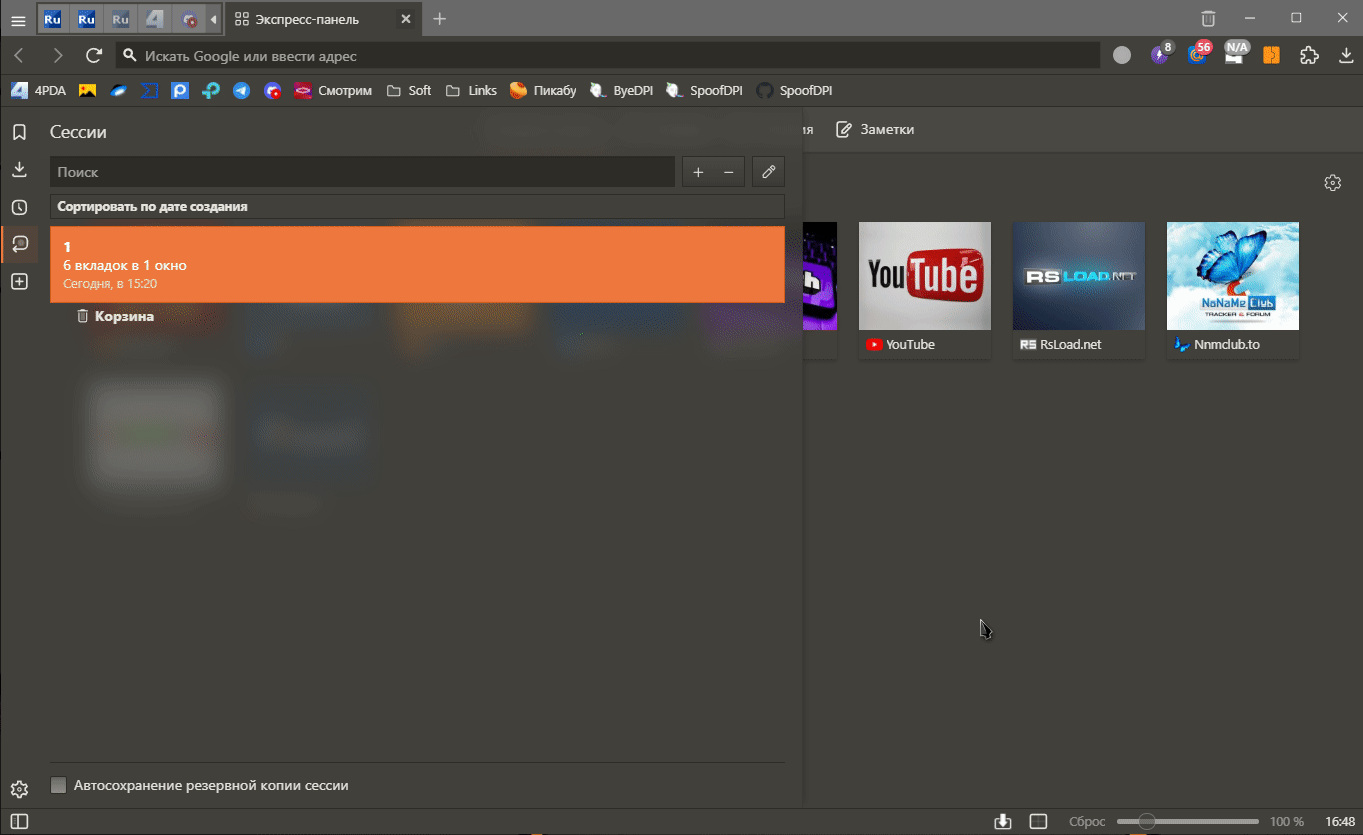Open the sort by creation date dropdown
Screen dimensions: 1363x835
click(417, 207)
